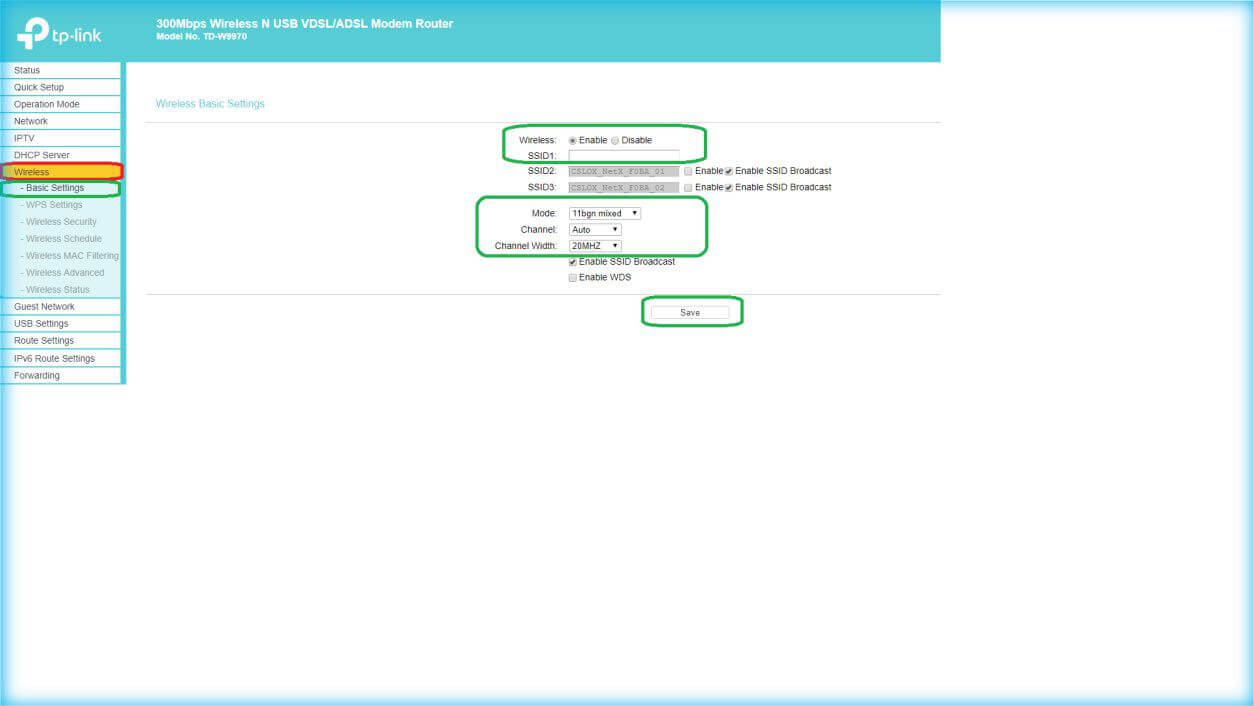Click the SSID1 text field

click(623, 156)
